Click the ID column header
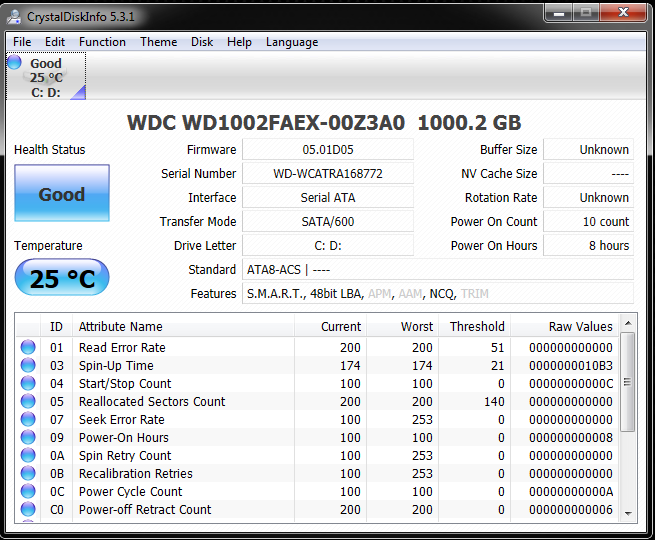The width and height of the screenshot is (655, 540). [x=56, y=326]
